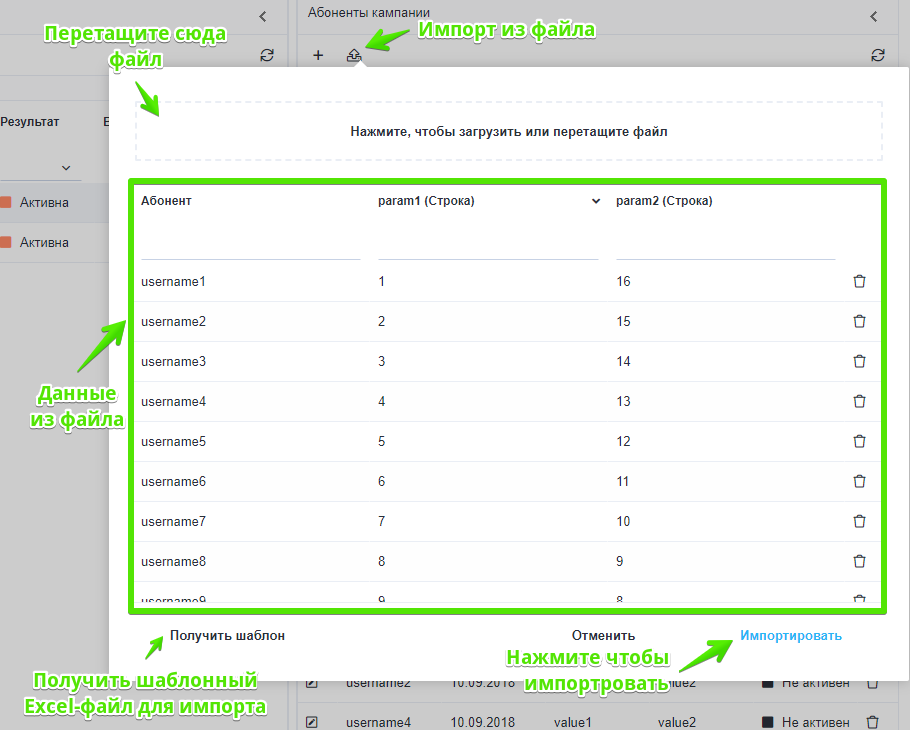Click the file upload drop zone
Image resolution: width=910 pixels, height=730 pixels.
[x=508, y=131]
